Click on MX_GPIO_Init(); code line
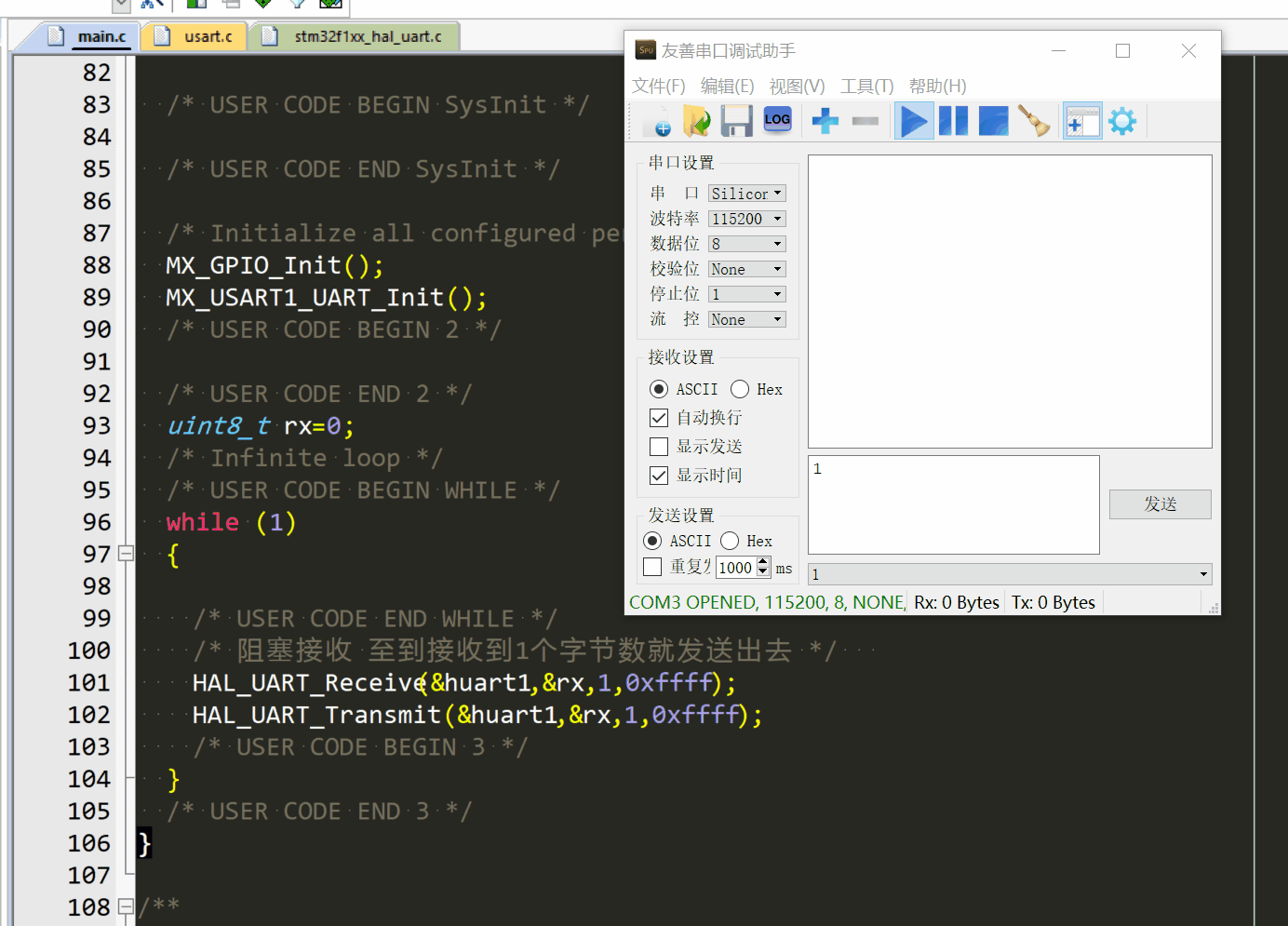 275,265
